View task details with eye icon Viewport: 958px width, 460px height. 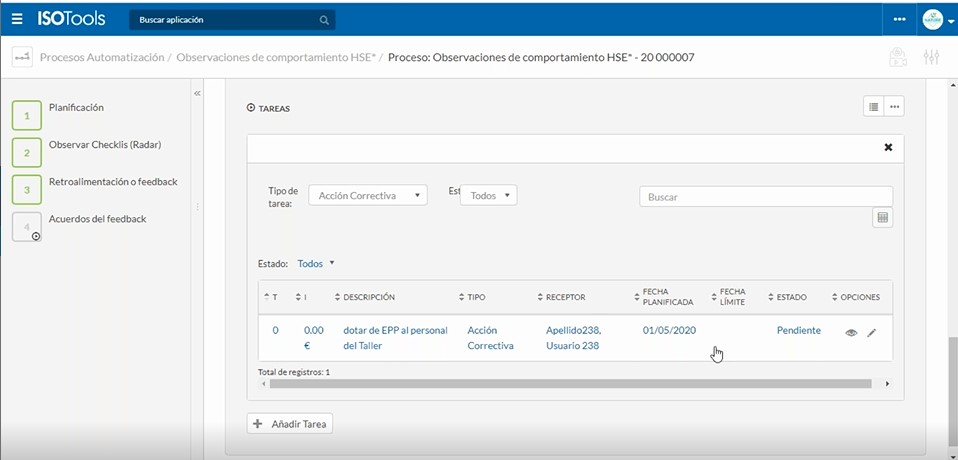coord(851,332)
